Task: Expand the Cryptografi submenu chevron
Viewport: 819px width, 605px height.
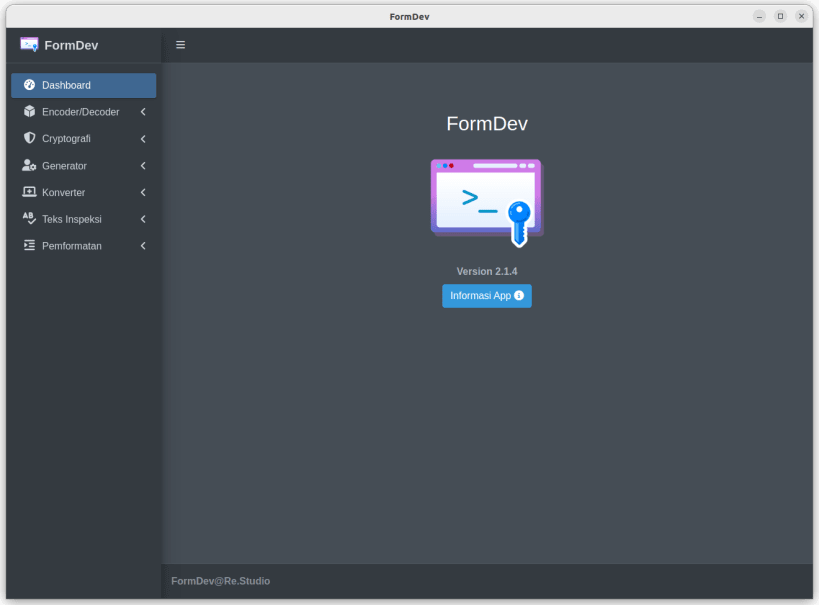Action: coord(143,138)
